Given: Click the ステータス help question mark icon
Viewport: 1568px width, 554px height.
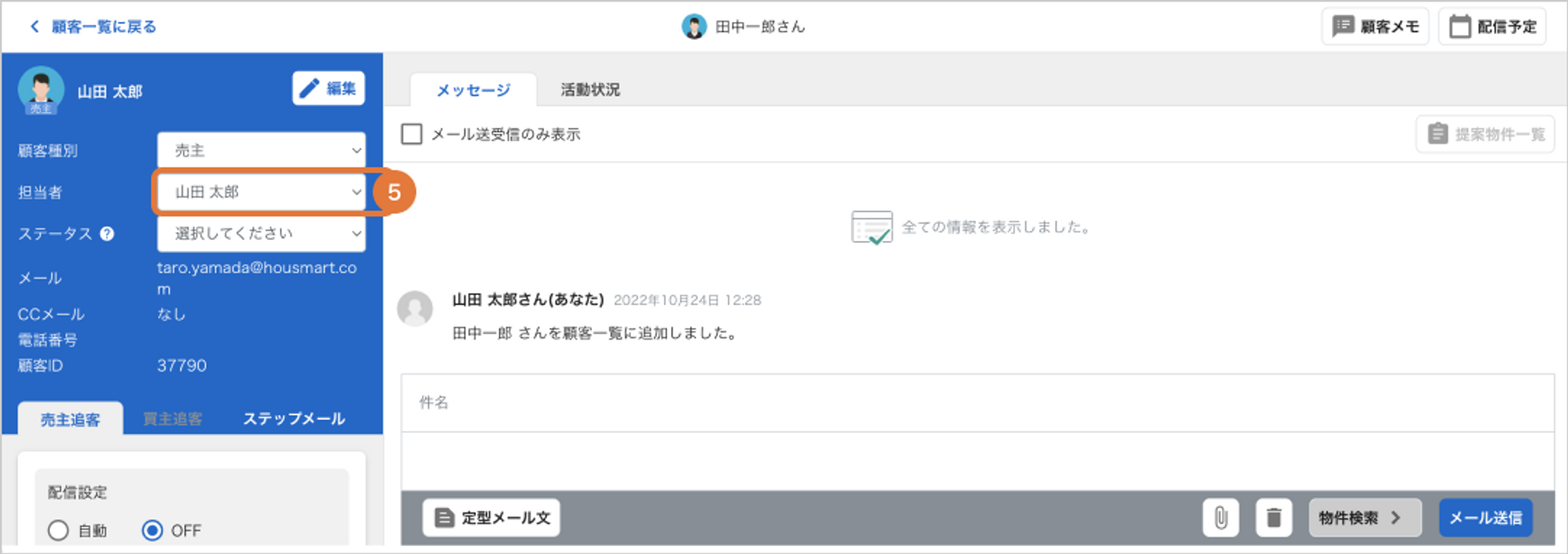Looking at the screenshot, I should coord(107,234).
